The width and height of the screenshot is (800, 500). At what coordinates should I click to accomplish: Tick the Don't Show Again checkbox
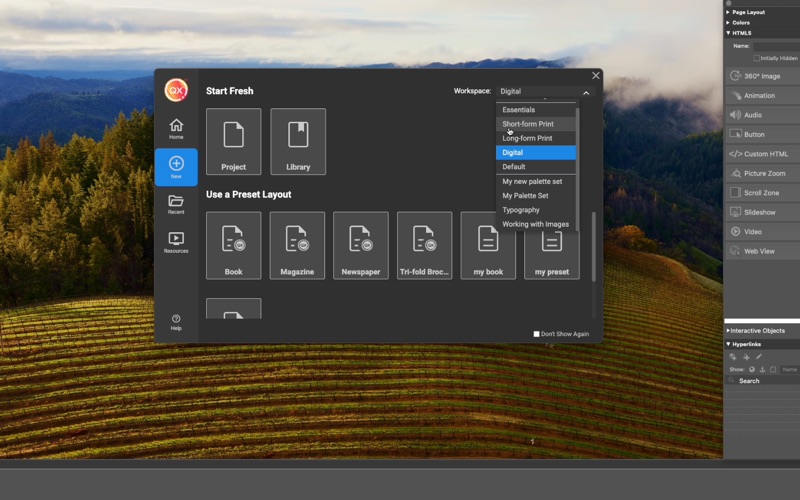point(536,334)
